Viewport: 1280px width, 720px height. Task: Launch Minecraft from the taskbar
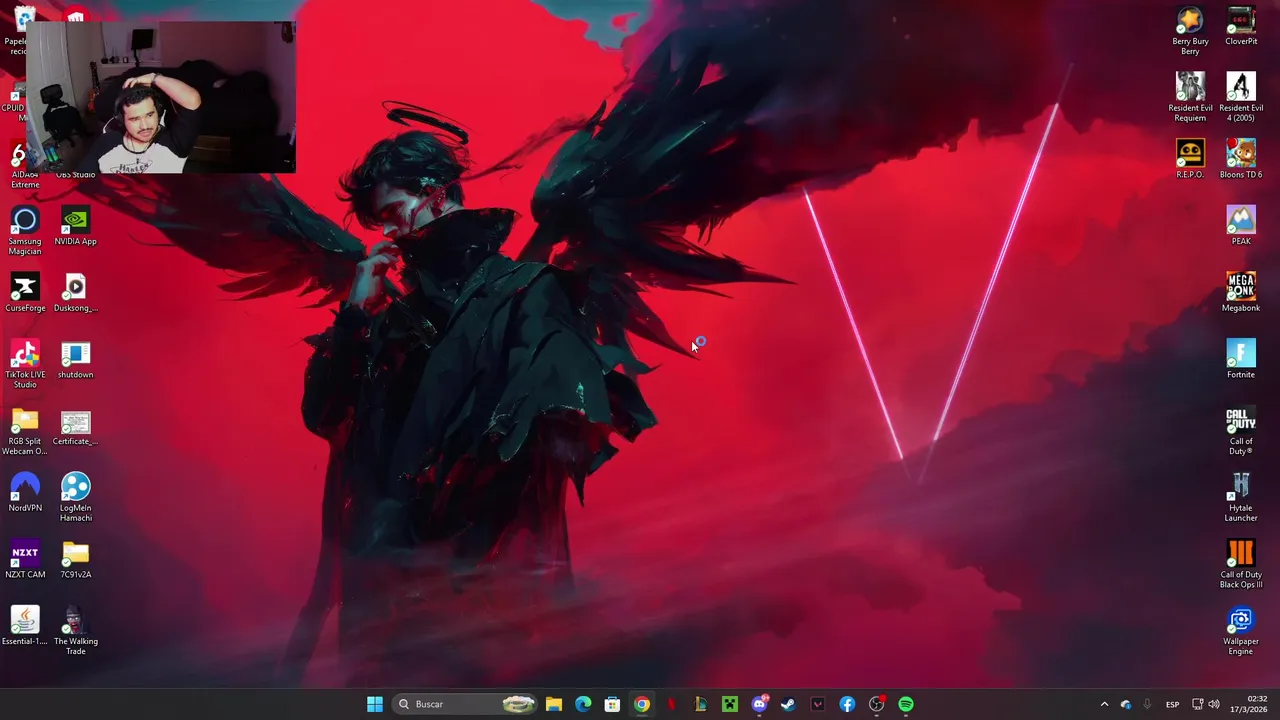point(730,704)
